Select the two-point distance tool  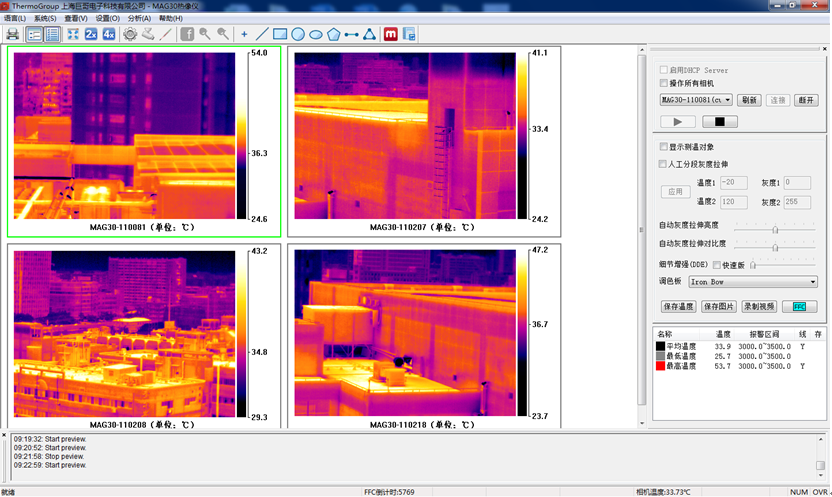click(351, 34)
